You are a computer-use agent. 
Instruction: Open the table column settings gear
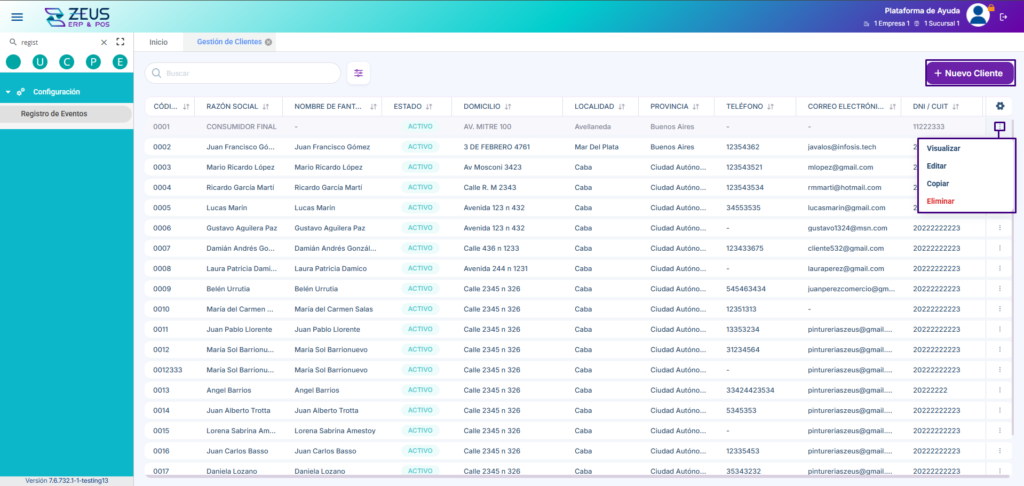tap(1000, 106)
